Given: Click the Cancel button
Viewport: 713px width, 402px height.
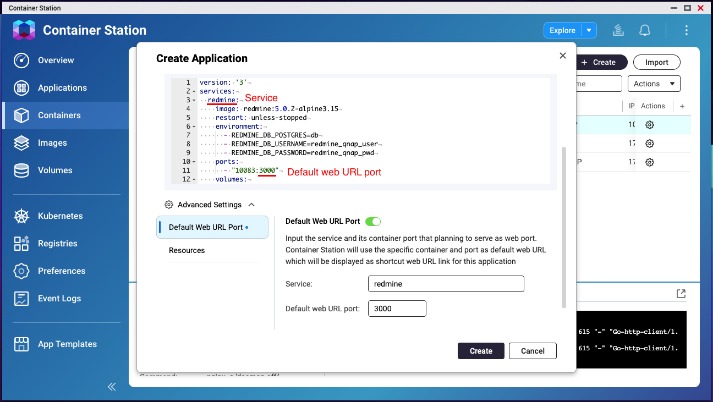Looking at the screenshot, I should [532, 351].
